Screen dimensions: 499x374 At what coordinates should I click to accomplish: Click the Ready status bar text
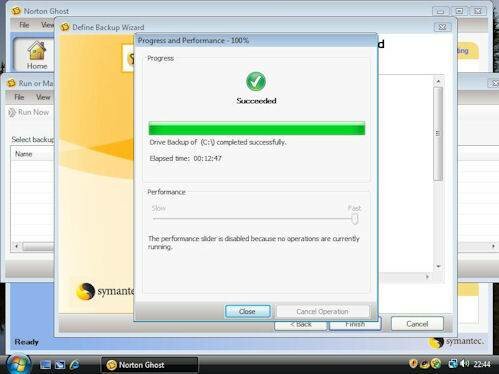26,342
